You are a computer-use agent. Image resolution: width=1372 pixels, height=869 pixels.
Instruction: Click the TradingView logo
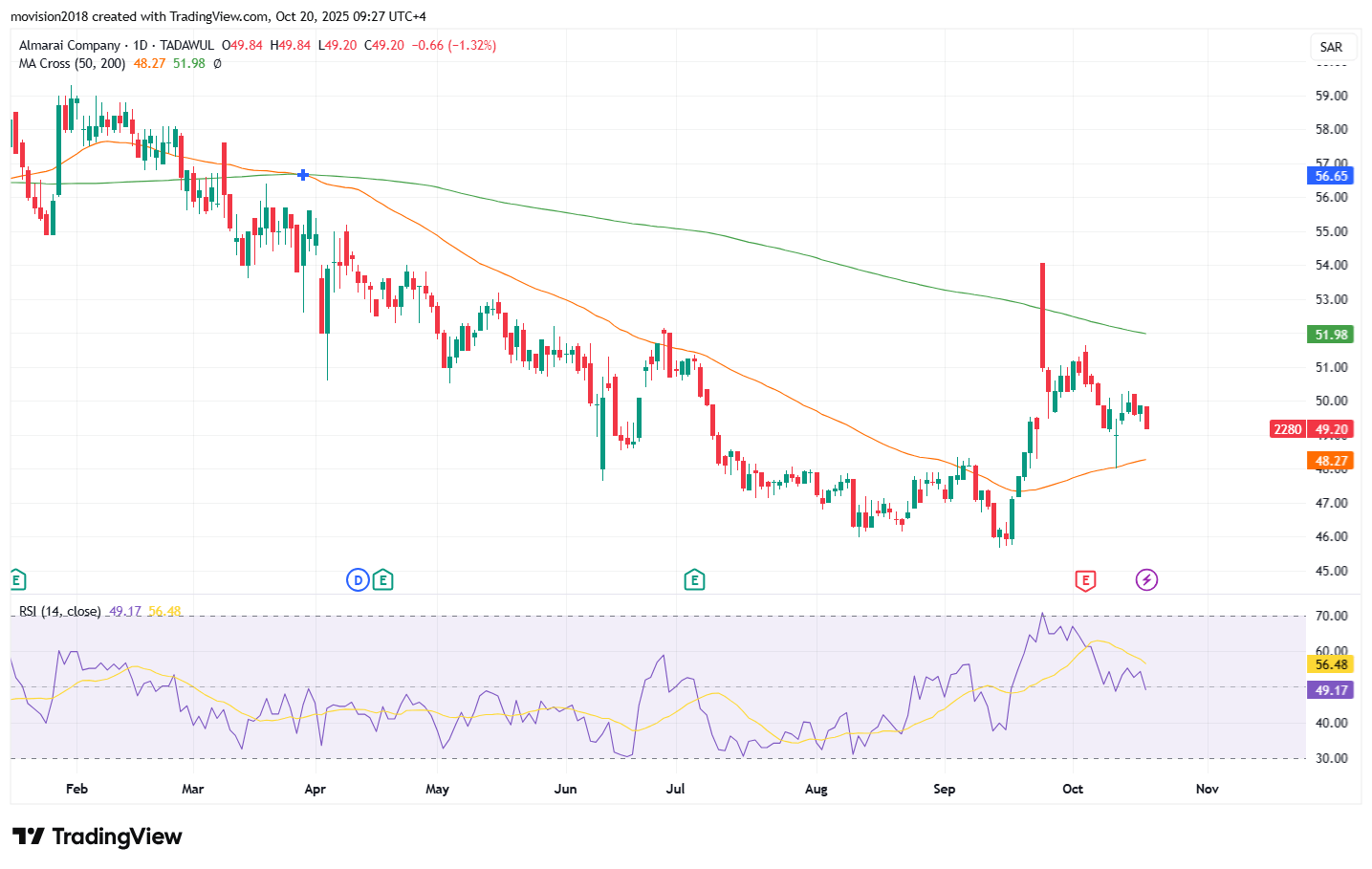click(97, 836)
